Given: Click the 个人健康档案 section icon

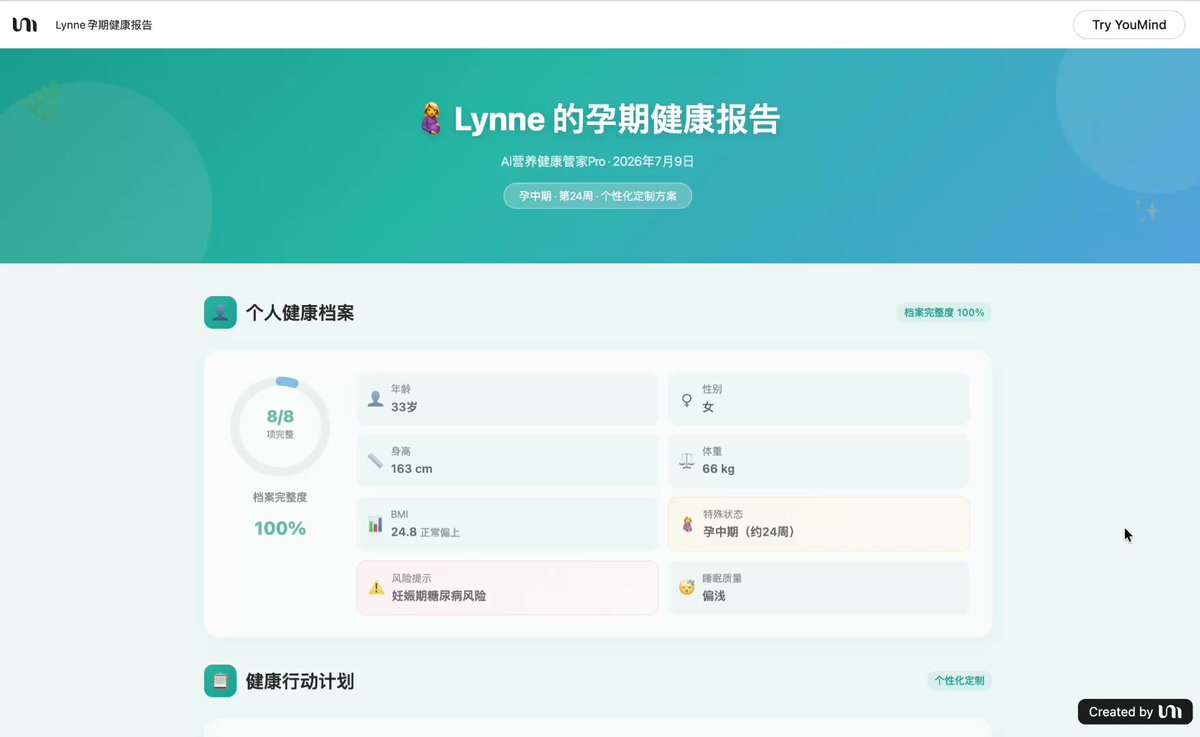Looking at the screenshot, I should pos(220,313).
